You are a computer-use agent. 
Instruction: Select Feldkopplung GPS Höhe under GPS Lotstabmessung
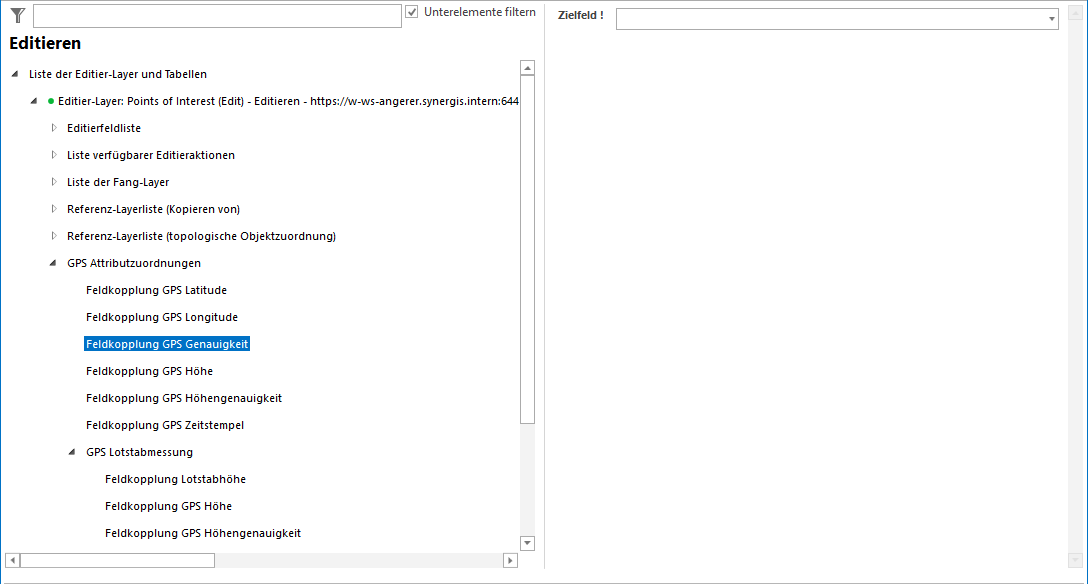(169, 507)
